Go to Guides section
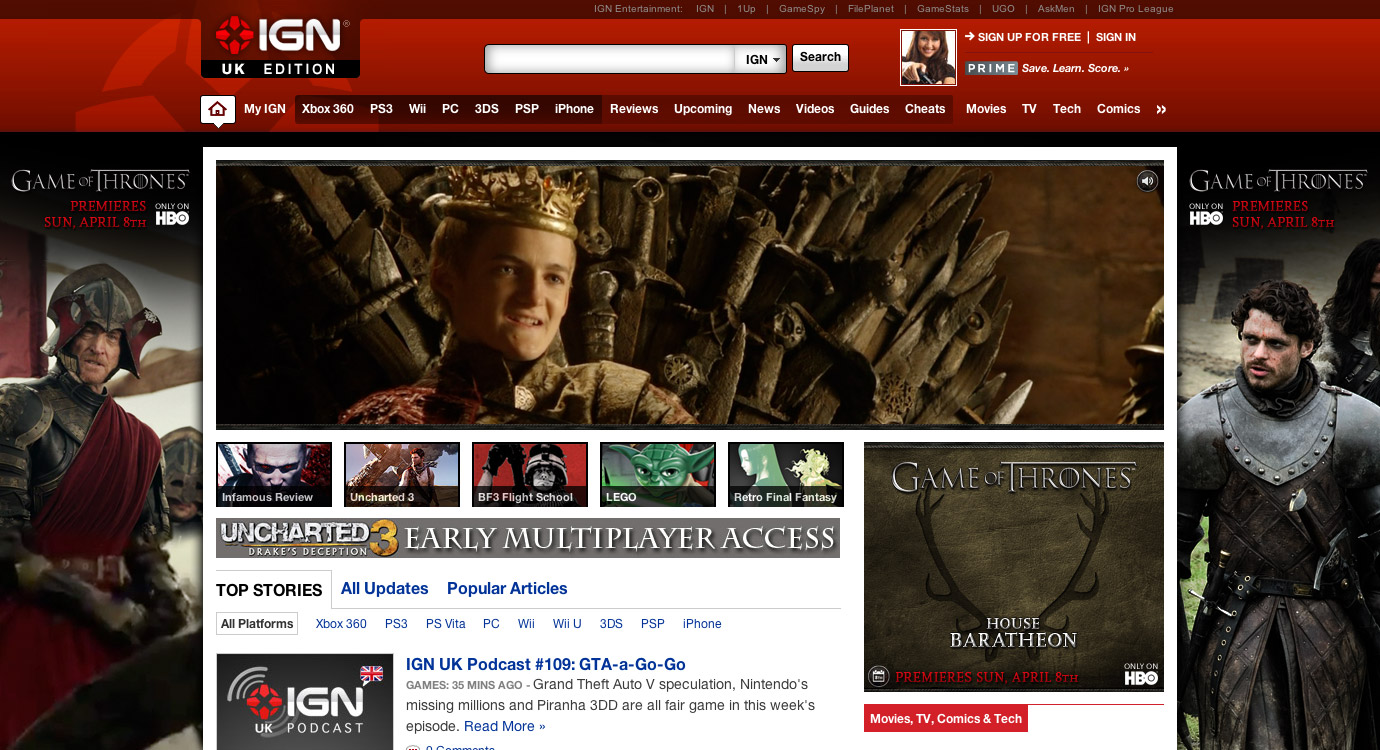 [869, 109]
